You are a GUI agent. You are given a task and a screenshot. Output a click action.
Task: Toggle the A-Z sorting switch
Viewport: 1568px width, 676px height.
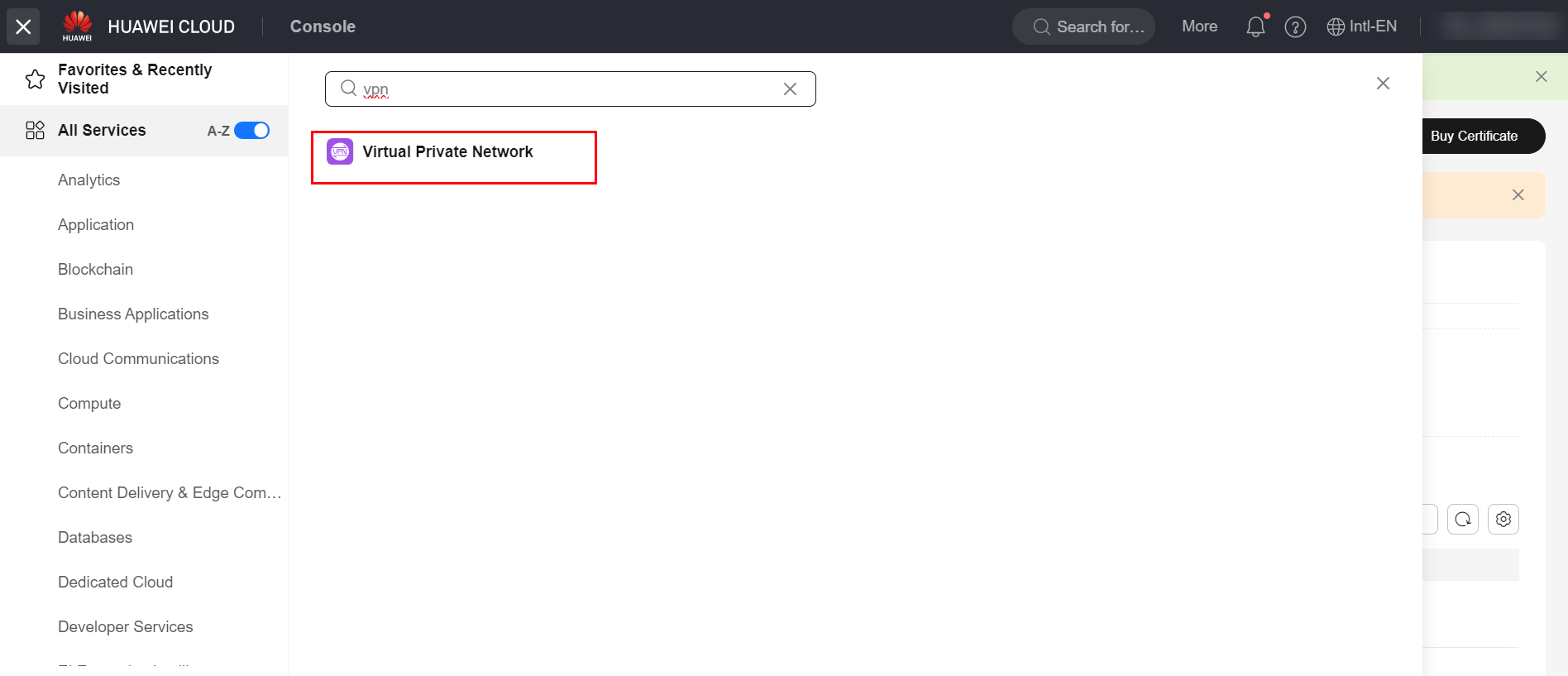251,131
